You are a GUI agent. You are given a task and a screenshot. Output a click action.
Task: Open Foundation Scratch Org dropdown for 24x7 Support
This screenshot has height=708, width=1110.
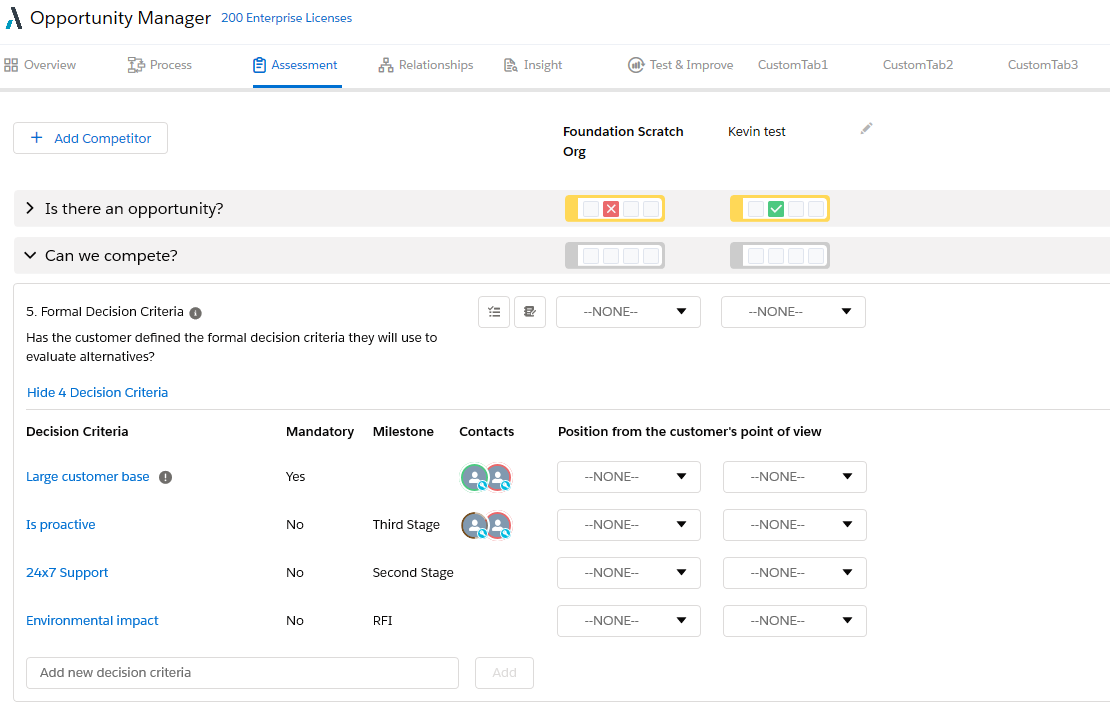coord(629,573)
